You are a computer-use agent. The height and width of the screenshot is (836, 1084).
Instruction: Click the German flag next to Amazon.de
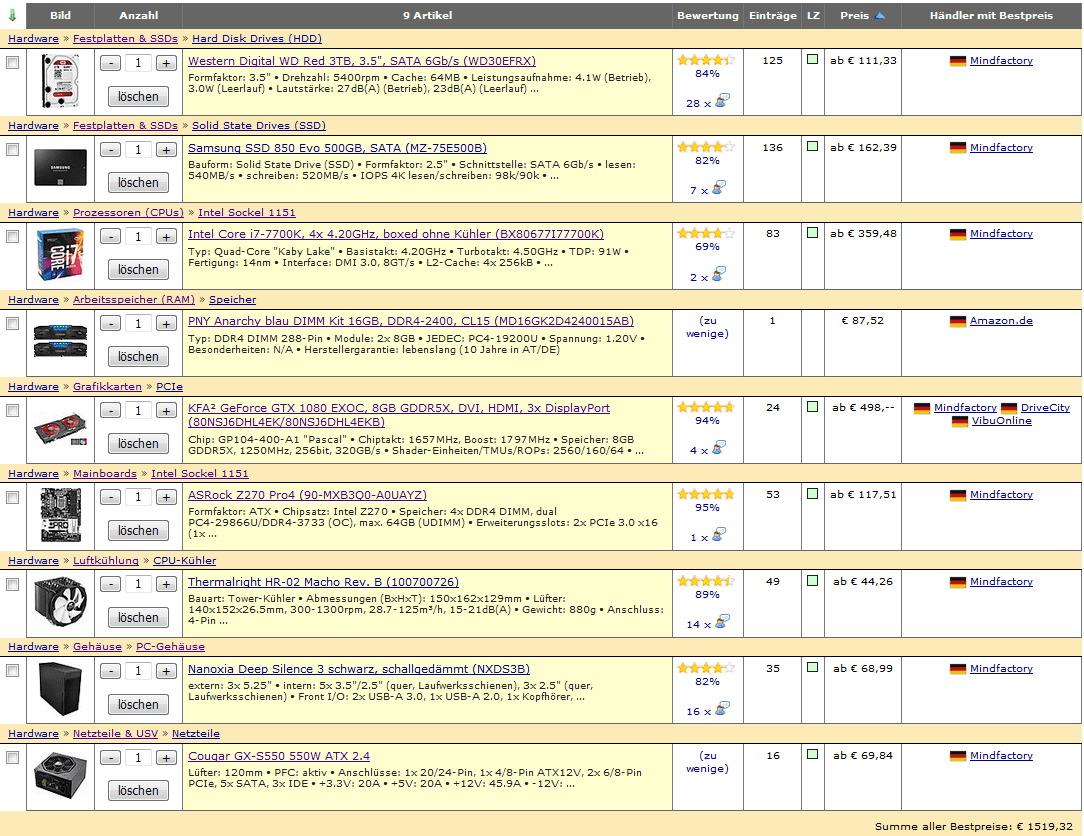[x=957, y=321]
